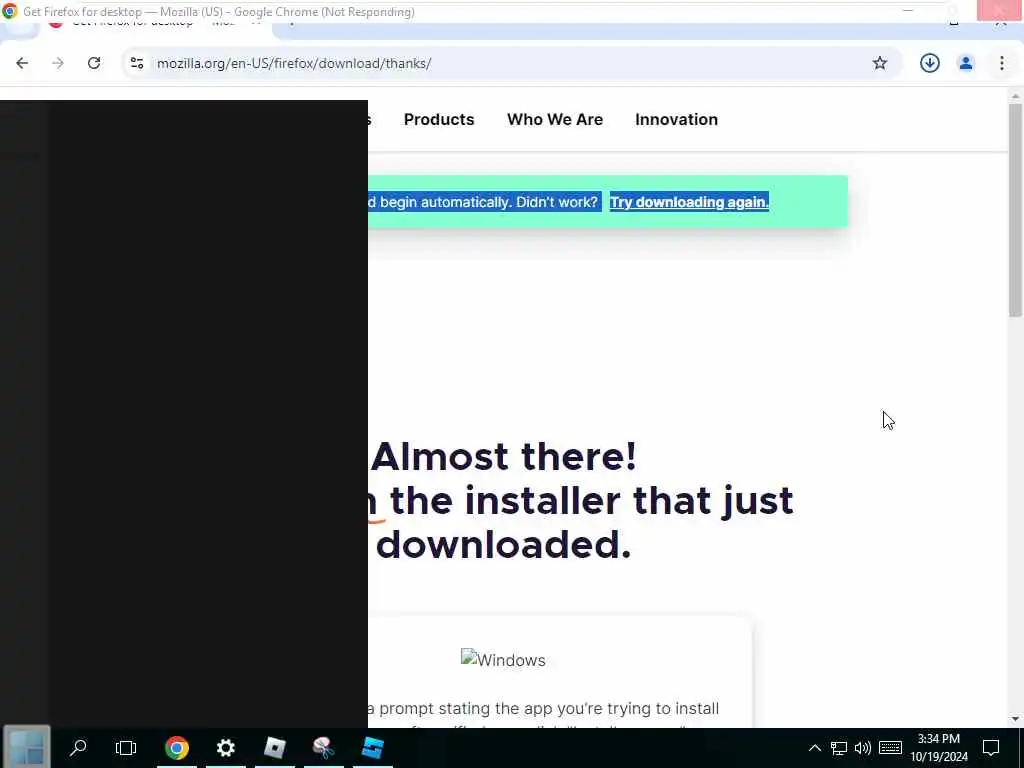The width and height of the screenshot is (1024, 768).
Task: Show hidden system tray icons
Action: click(814, 748)
